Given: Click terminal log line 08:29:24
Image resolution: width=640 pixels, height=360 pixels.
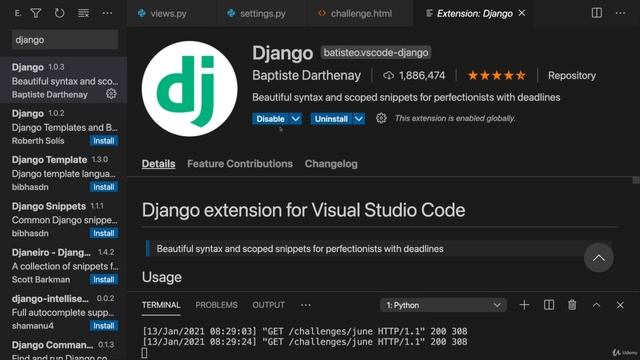Looking at the screenshot, I should [304, 342].
